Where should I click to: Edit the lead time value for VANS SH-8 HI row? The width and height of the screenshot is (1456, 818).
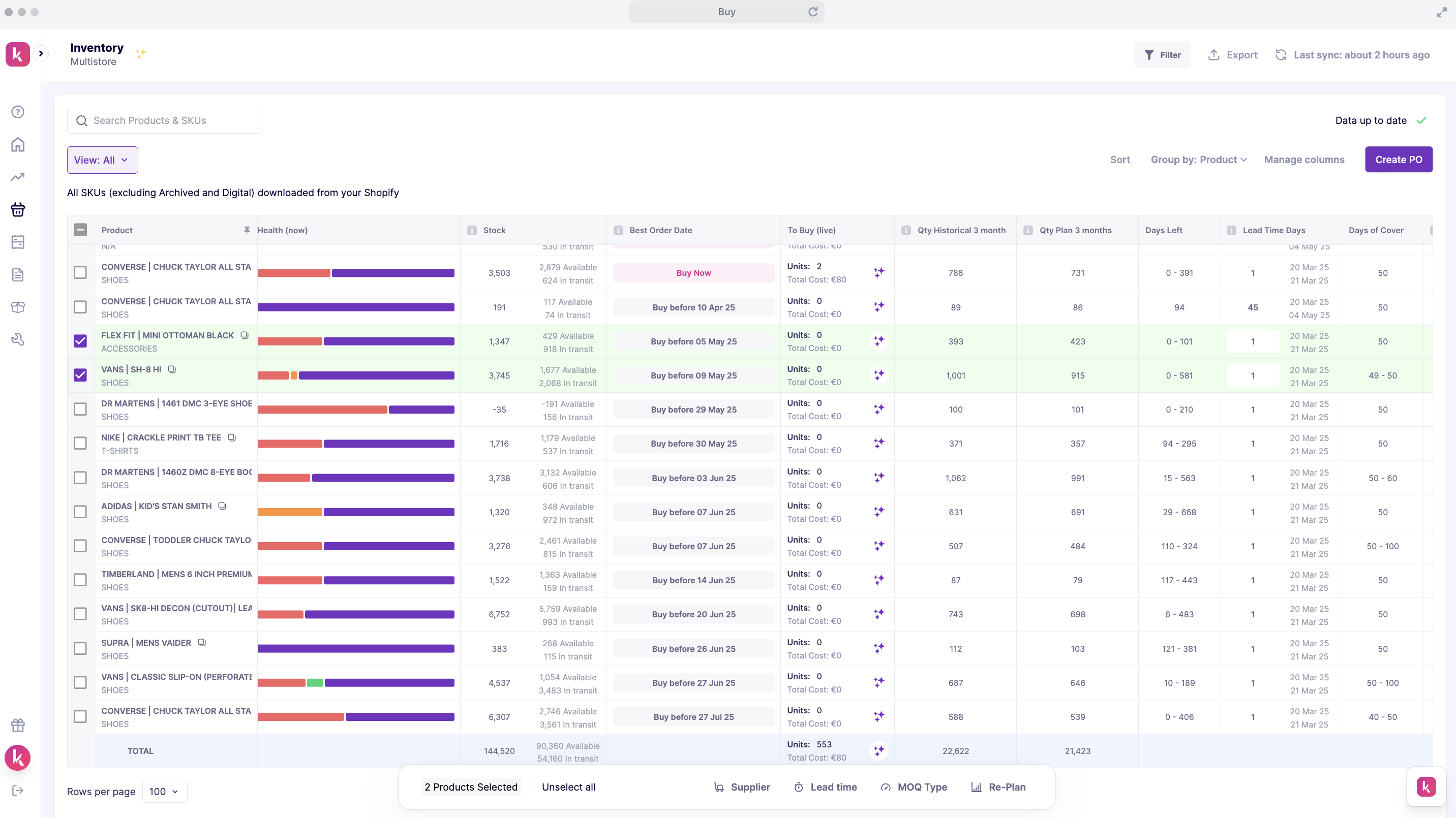pyautogui.click(x=1253, y=375)
